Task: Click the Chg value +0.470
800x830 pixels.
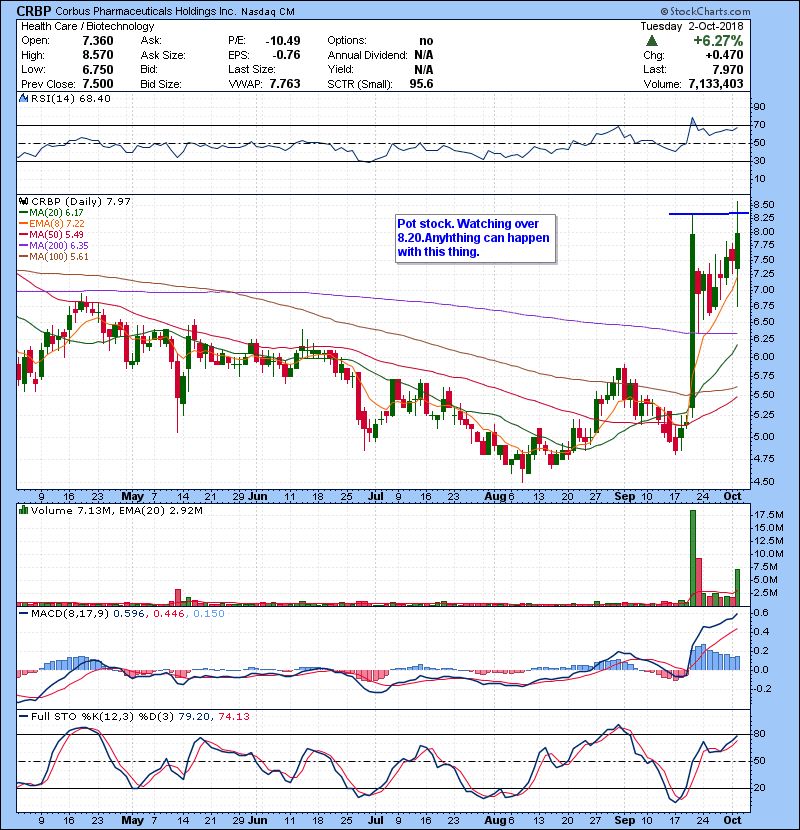Action: pos(724,55)
